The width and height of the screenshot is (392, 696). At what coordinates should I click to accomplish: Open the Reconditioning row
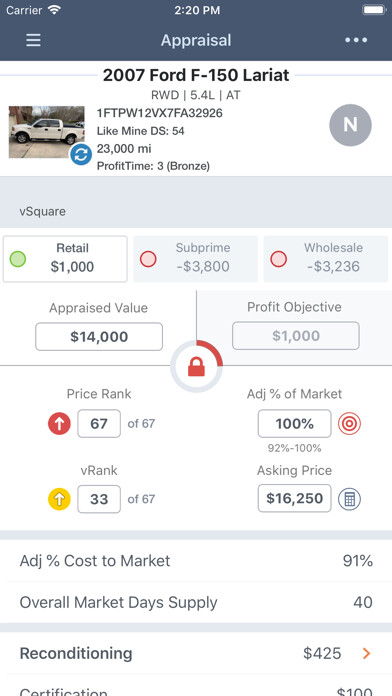(196, 653)
